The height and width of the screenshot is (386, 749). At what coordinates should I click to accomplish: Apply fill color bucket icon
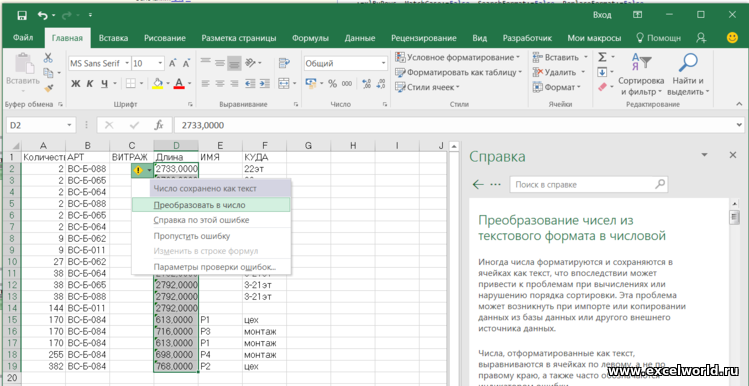tap(157, 84)
